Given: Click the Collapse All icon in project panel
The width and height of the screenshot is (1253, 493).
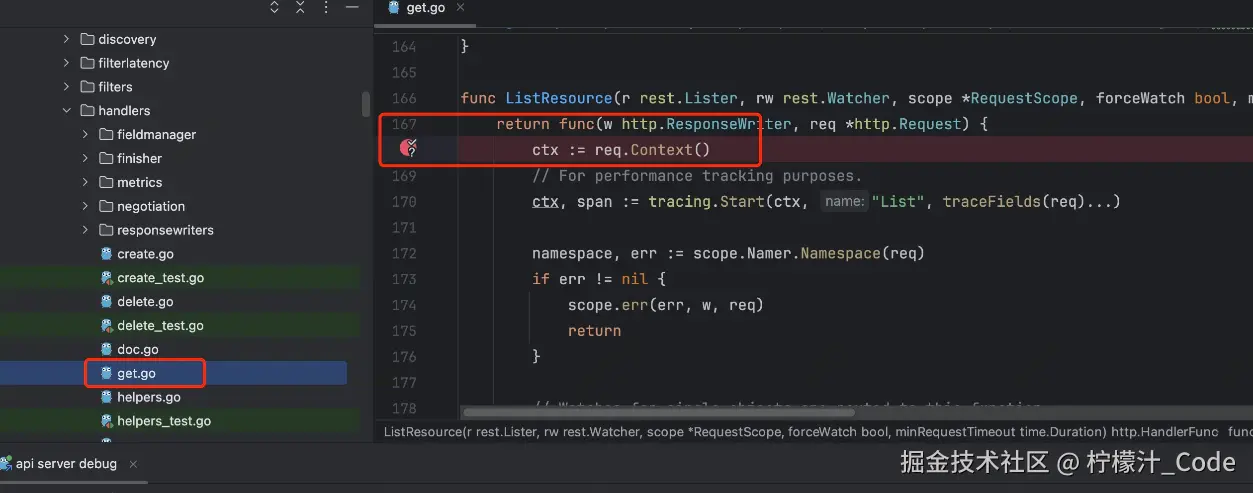Looking at the screenshot, I should coord(300,8).
